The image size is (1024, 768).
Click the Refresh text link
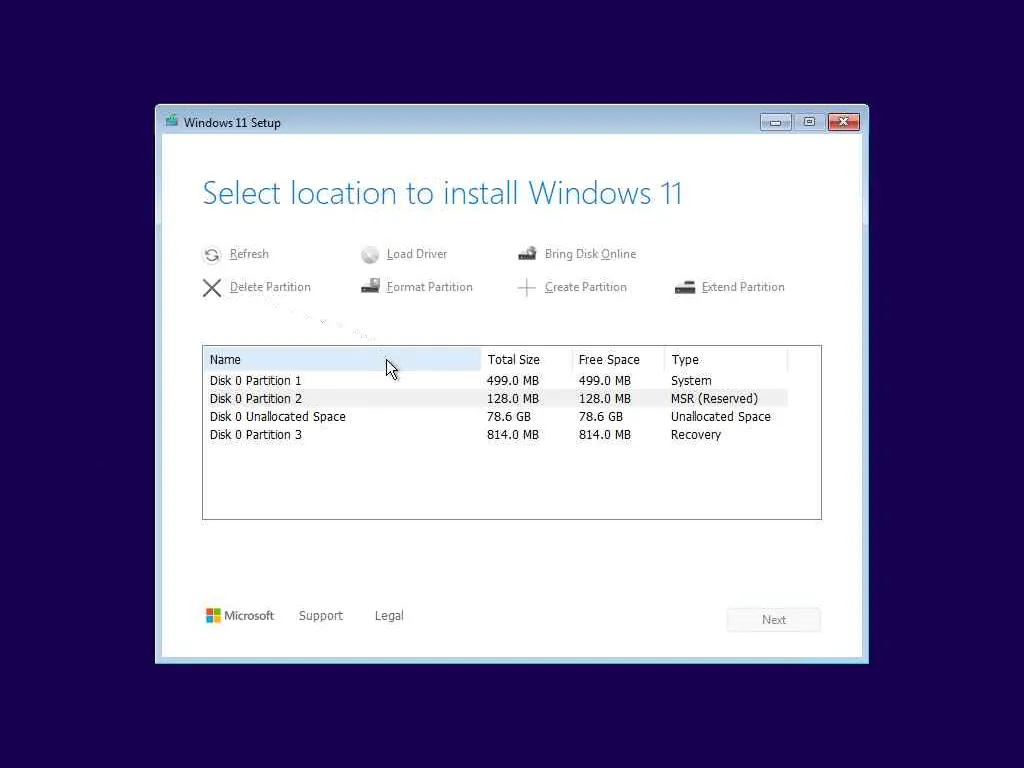(x=249, y=254)
